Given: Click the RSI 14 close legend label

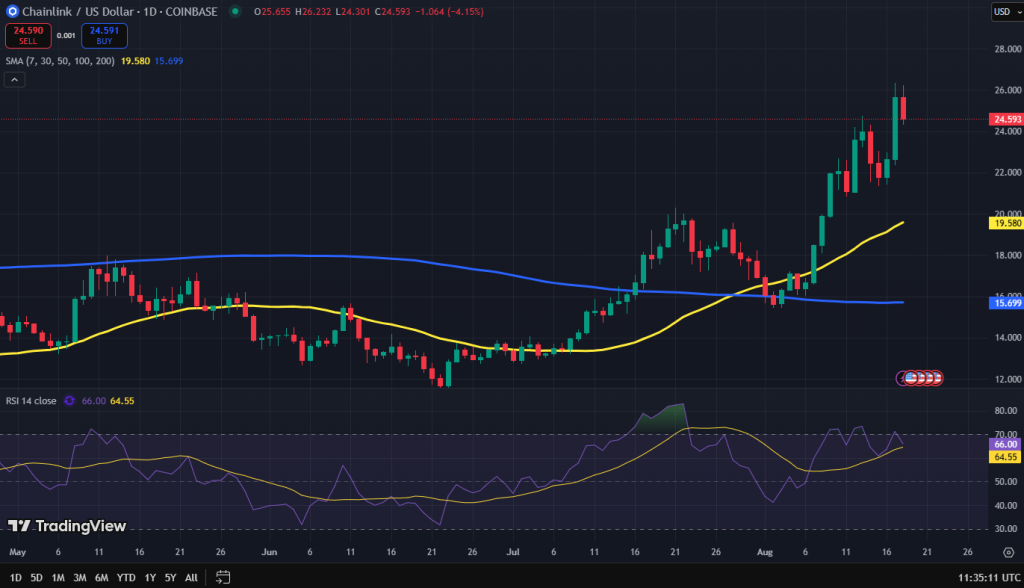Looking at the screenshot, I should (x=31, y=400).
